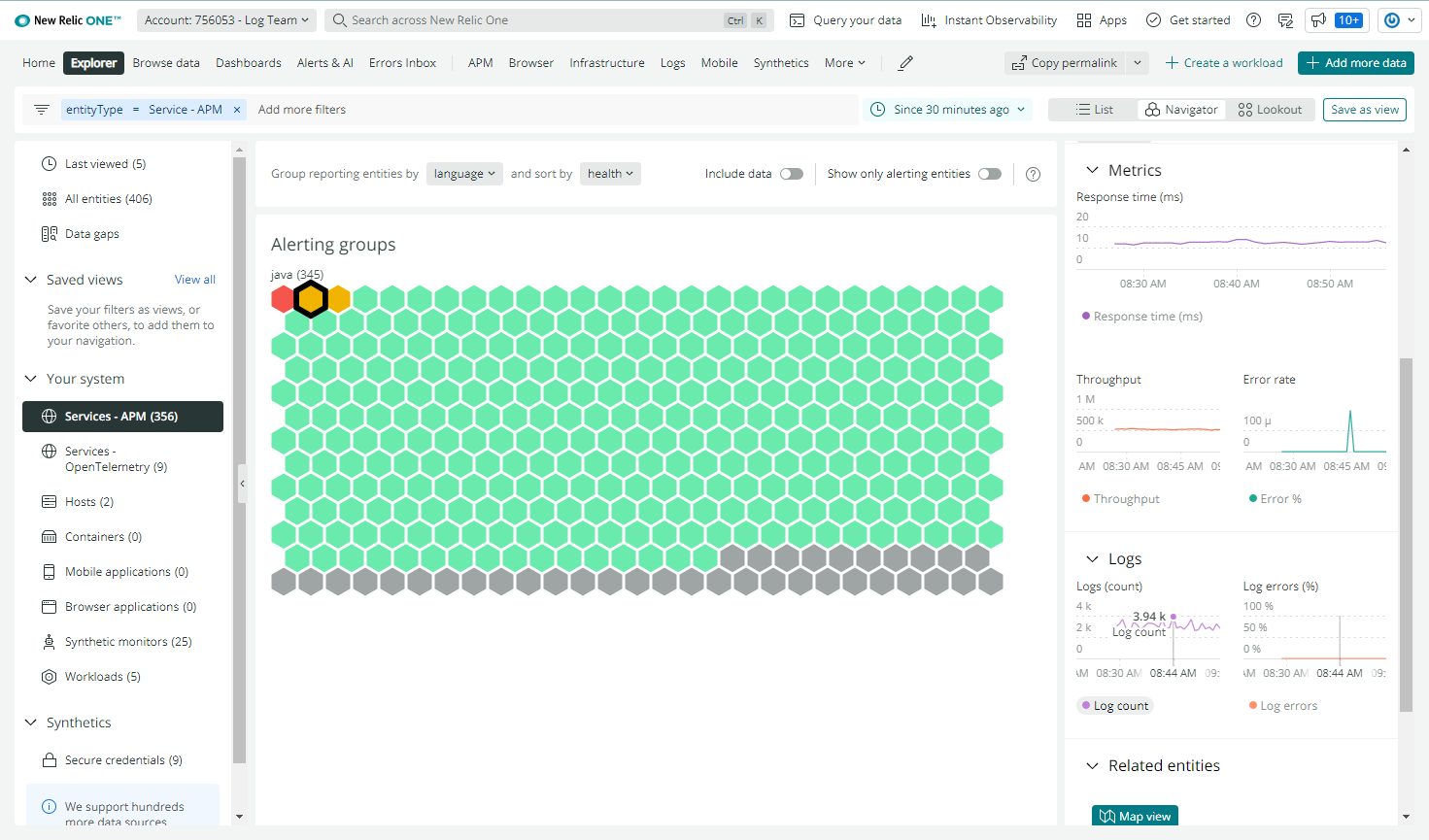Click the Copy permalink button
The height and width of the screenshot is (840, 1429).
(1066, 63)
